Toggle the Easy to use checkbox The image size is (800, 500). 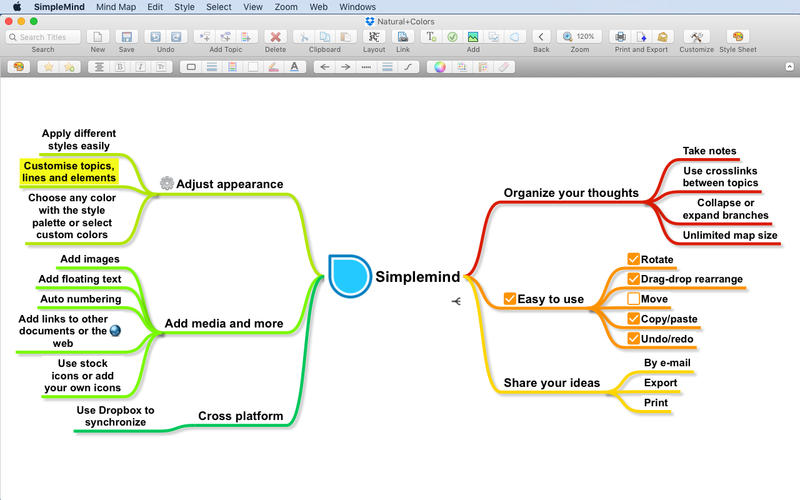510,298
